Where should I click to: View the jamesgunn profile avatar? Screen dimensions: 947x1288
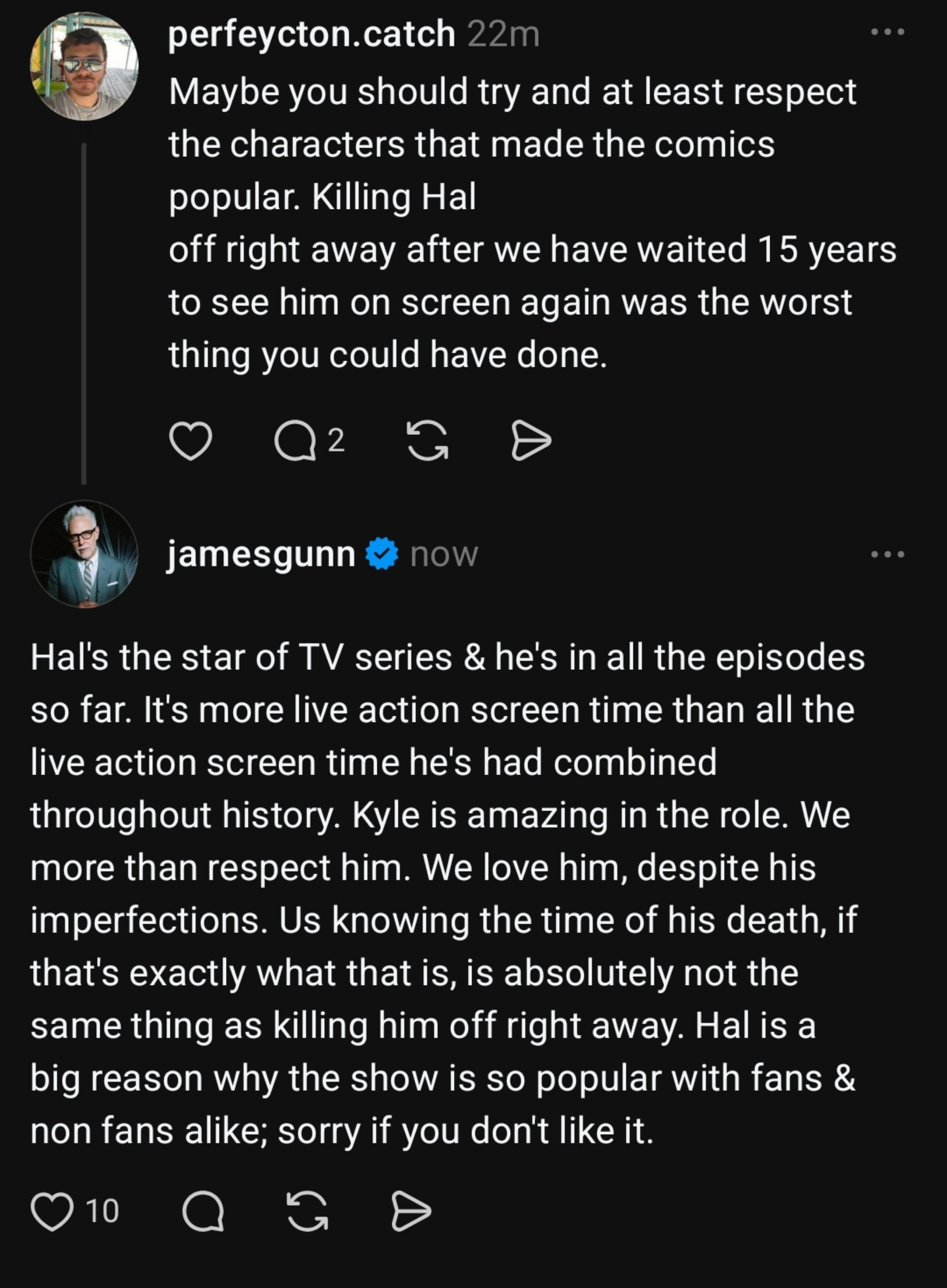pos(84,554)
